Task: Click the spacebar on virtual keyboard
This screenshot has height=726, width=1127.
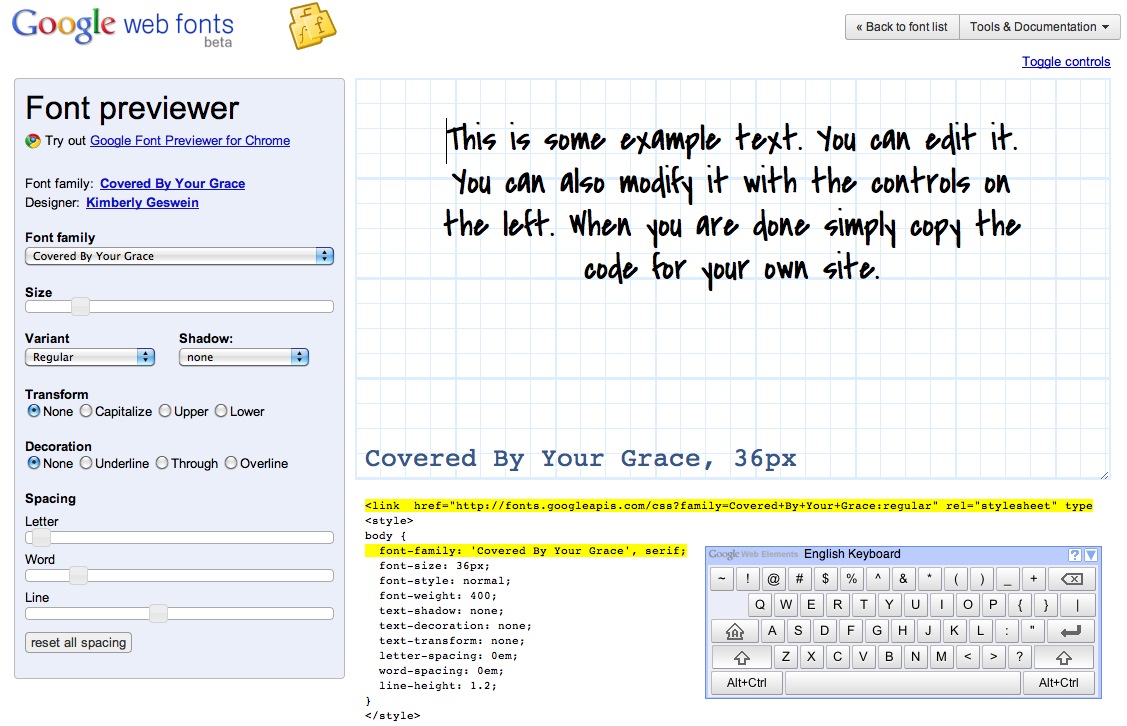Action: [903, 683]
